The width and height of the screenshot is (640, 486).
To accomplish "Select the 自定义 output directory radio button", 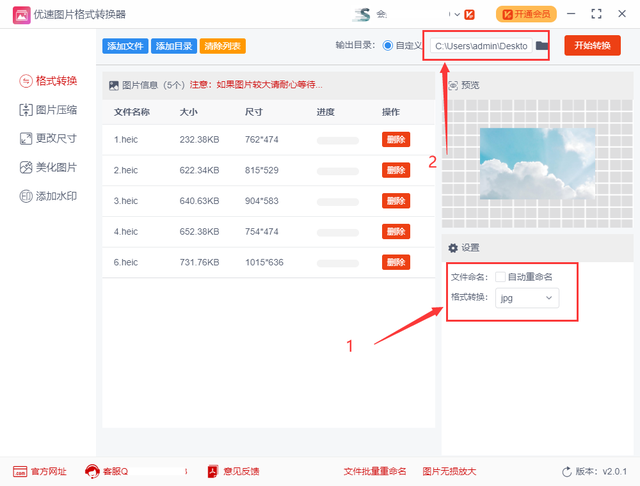I will (x=387, y=45).
